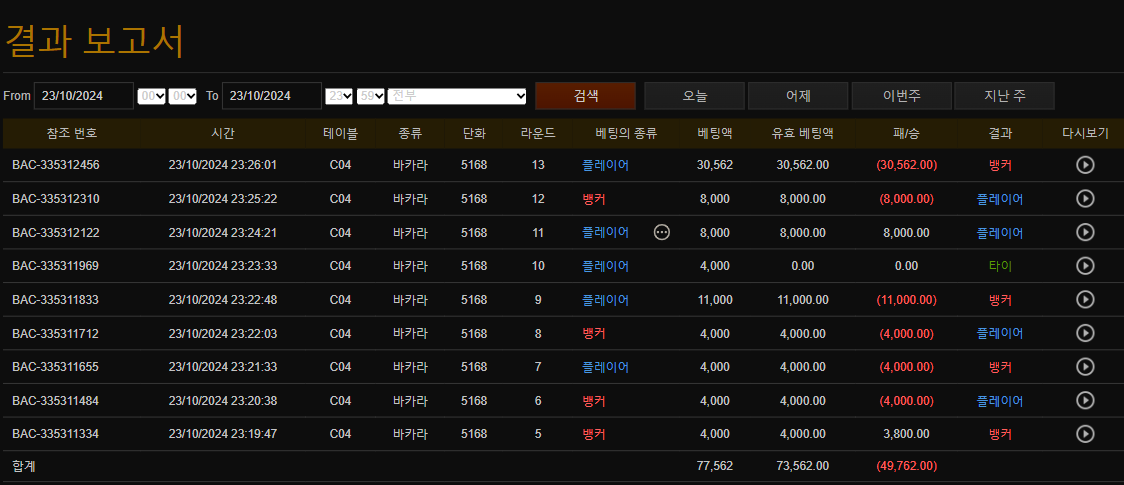This screenshot has height=485, width=1124.
Task: Open the From minute dropdown
Action: [x=183, y=96]
